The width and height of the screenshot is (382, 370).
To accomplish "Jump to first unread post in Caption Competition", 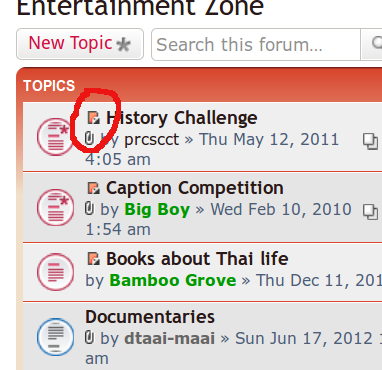I will pyautogui.click(x=94, y=188).
